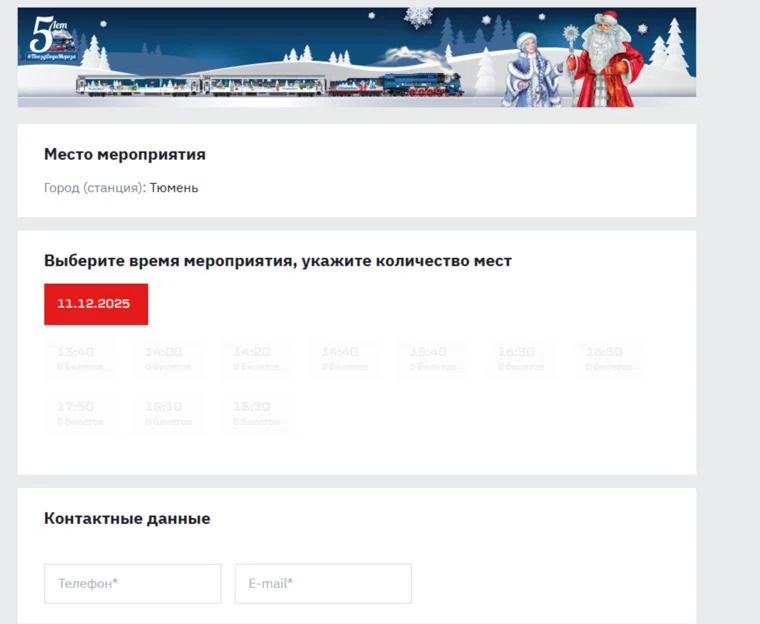Click the Snegurochka figure in banner

532,69
